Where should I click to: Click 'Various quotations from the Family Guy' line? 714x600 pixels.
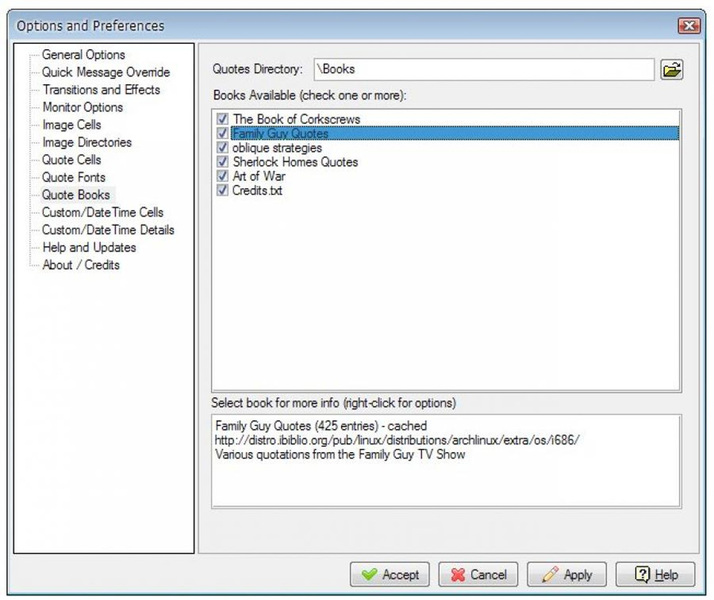pyautogui.click(x=340, y=454)
